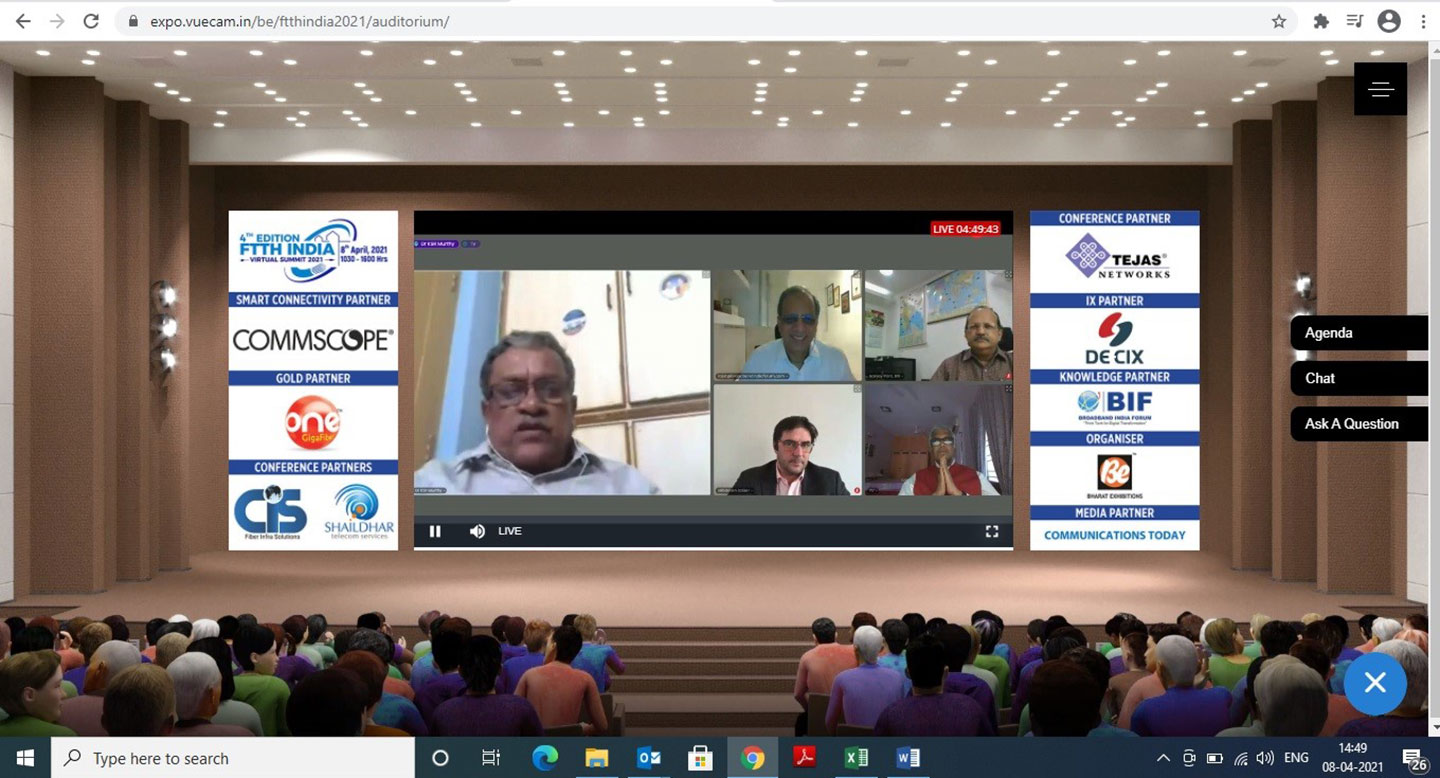Screen dimensions: 1440x778
Task: Click the Bharat Exhibitions organiser logo
Action: 1115,475
